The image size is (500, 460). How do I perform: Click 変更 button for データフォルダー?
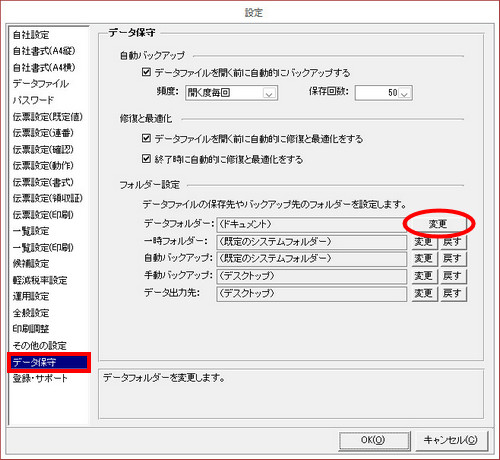437,224
